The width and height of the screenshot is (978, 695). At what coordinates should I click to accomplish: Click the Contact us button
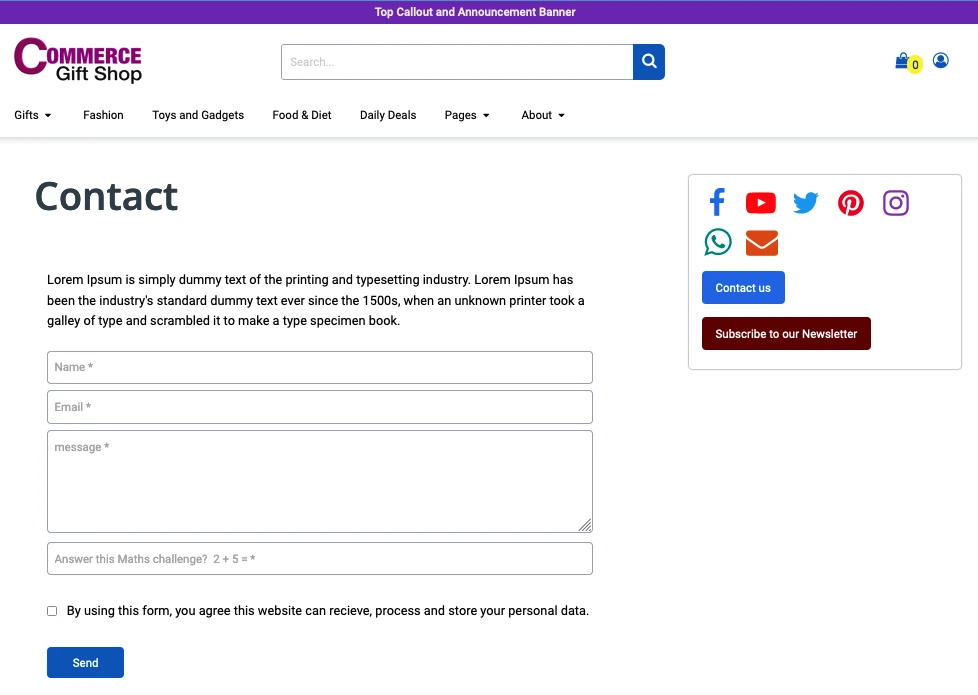click(743, 288)
